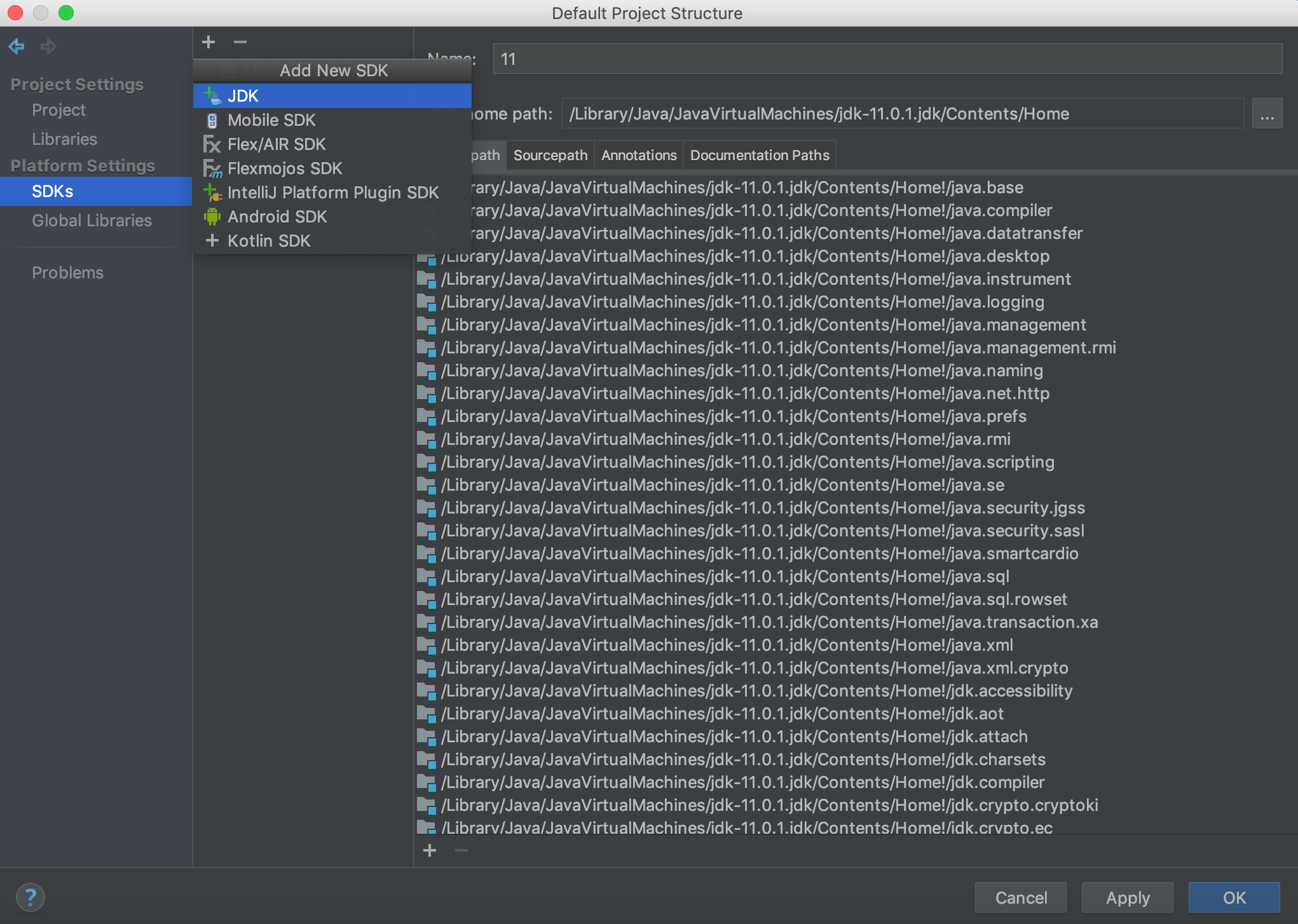The image size is (1298, 924).
Task: Click folder icon beside jdk.aot entry
Action: (x=426, y=714)
